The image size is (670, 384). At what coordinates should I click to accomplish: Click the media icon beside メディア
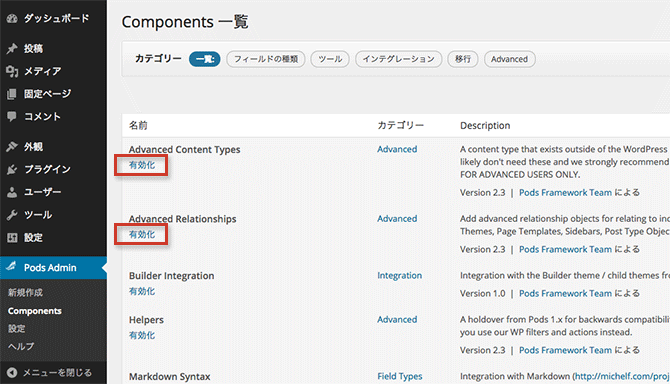(12, 71)
